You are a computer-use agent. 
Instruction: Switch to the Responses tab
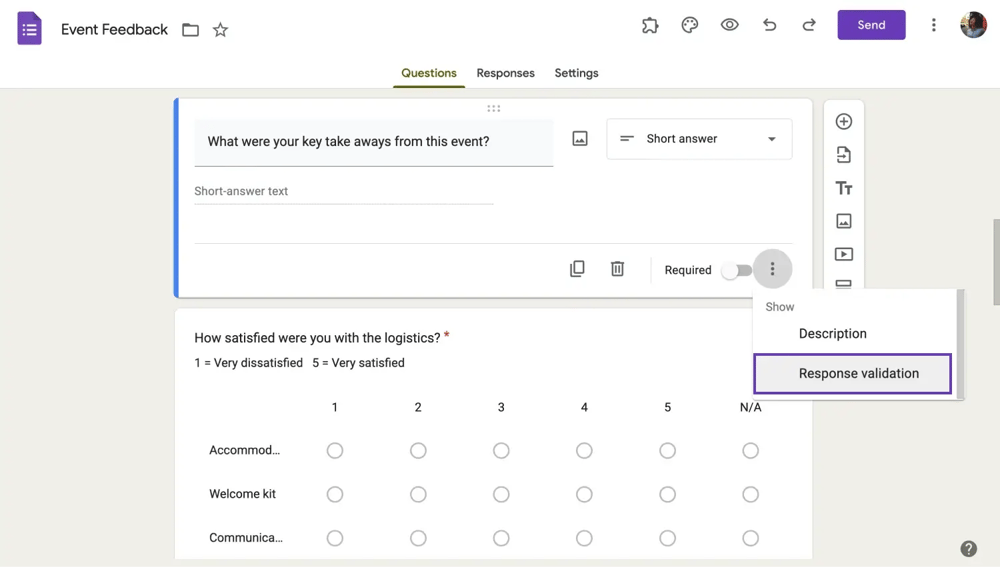505,73
